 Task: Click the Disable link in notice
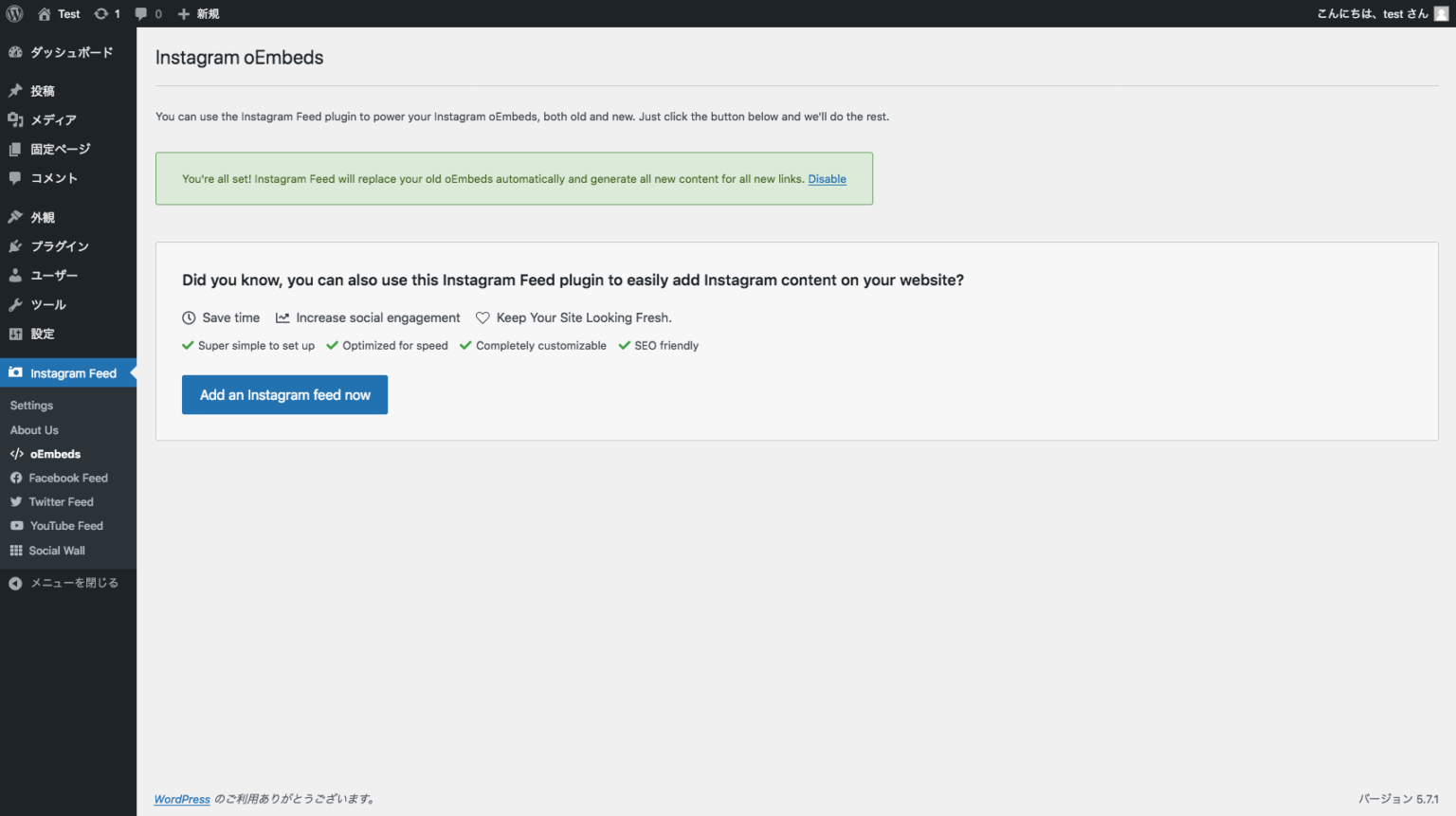pyautogui.click(x=827, y=179)
